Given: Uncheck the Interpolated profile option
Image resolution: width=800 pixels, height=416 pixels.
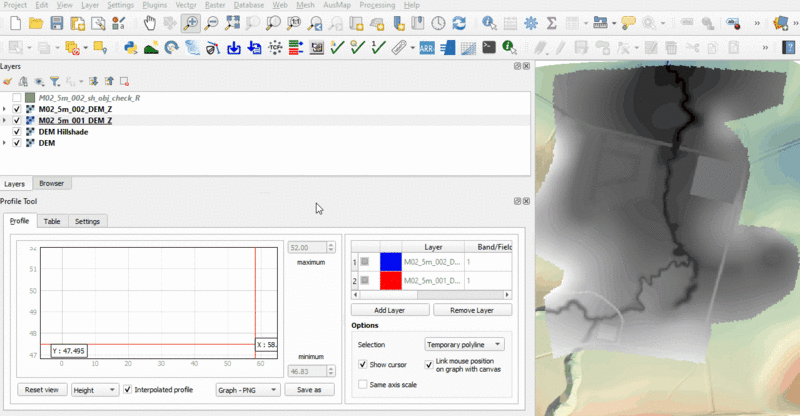Looking at the screenshot, I should tap(127, 389).
